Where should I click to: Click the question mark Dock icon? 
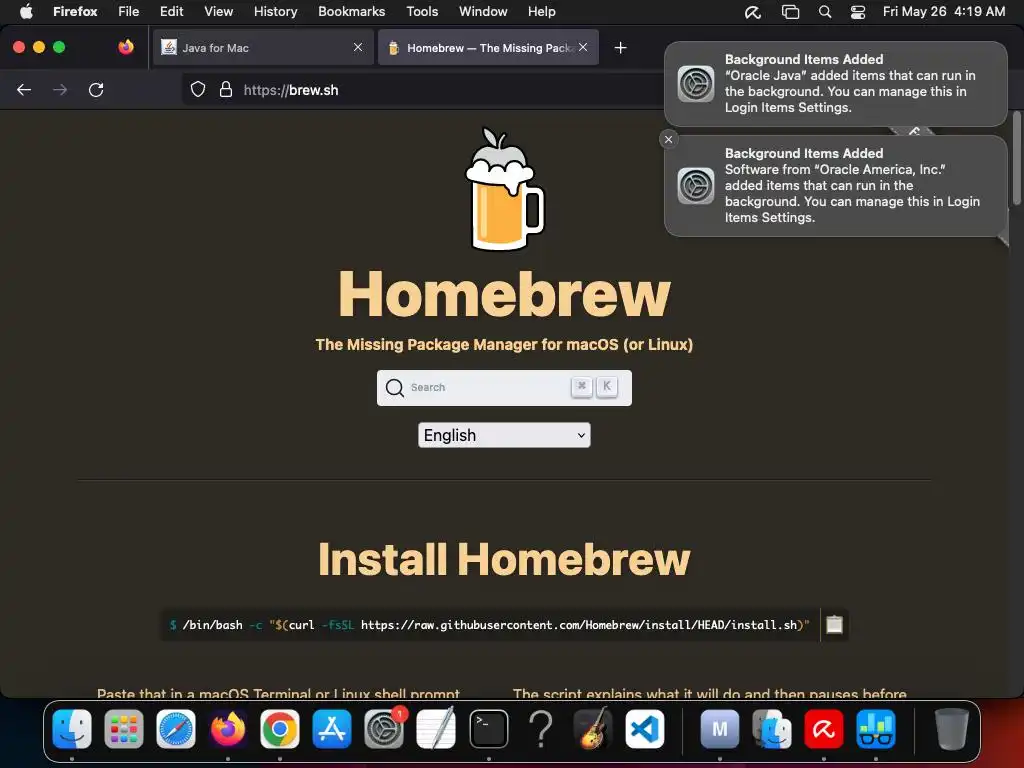[541, 729]
